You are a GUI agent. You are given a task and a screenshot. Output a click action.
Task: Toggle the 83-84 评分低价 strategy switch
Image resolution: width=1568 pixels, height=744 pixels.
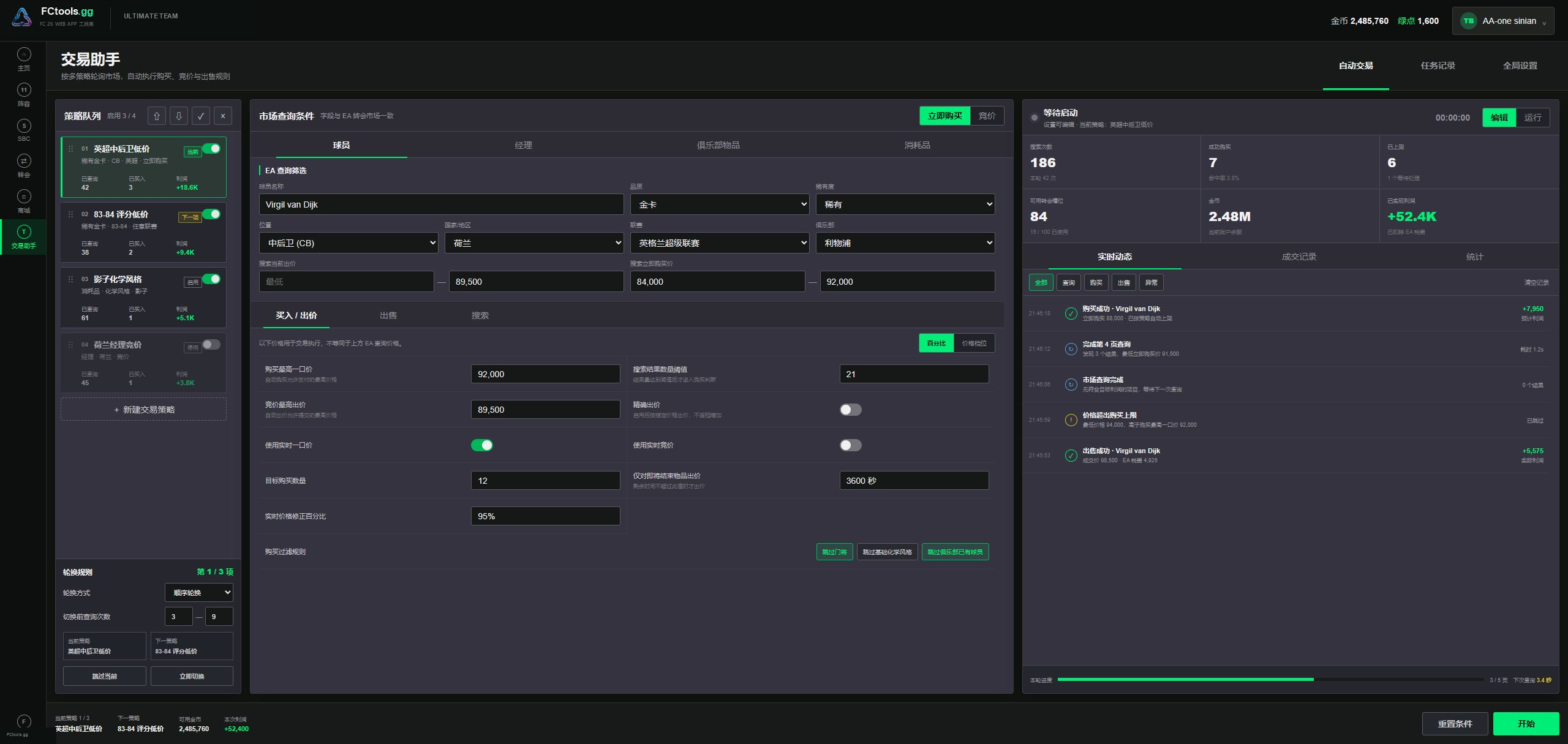point(211,214)
